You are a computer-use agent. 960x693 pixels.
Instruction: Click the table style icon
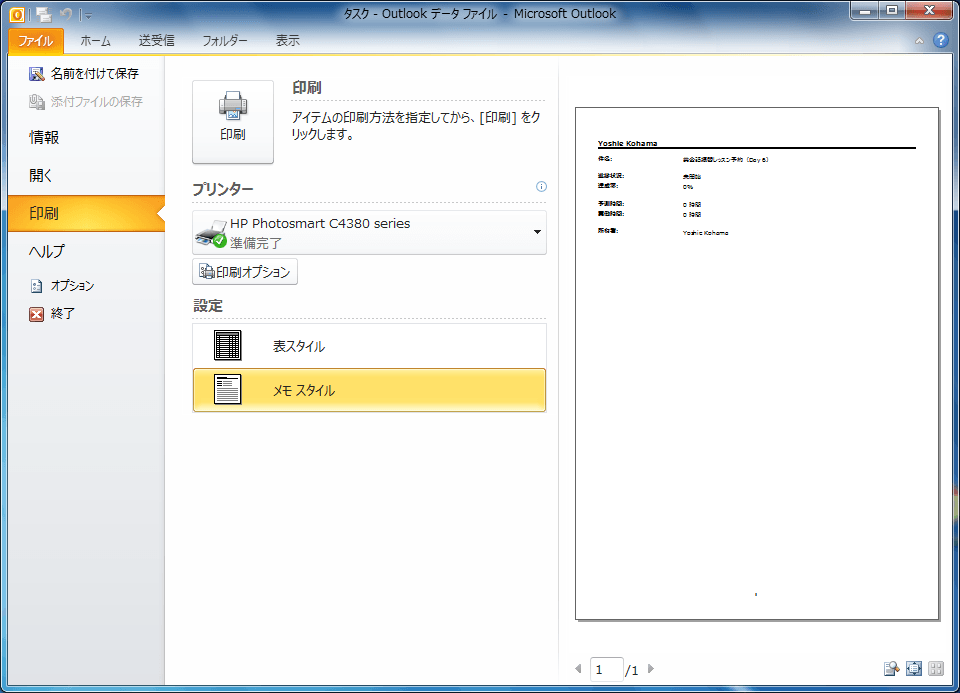point(228,345)
